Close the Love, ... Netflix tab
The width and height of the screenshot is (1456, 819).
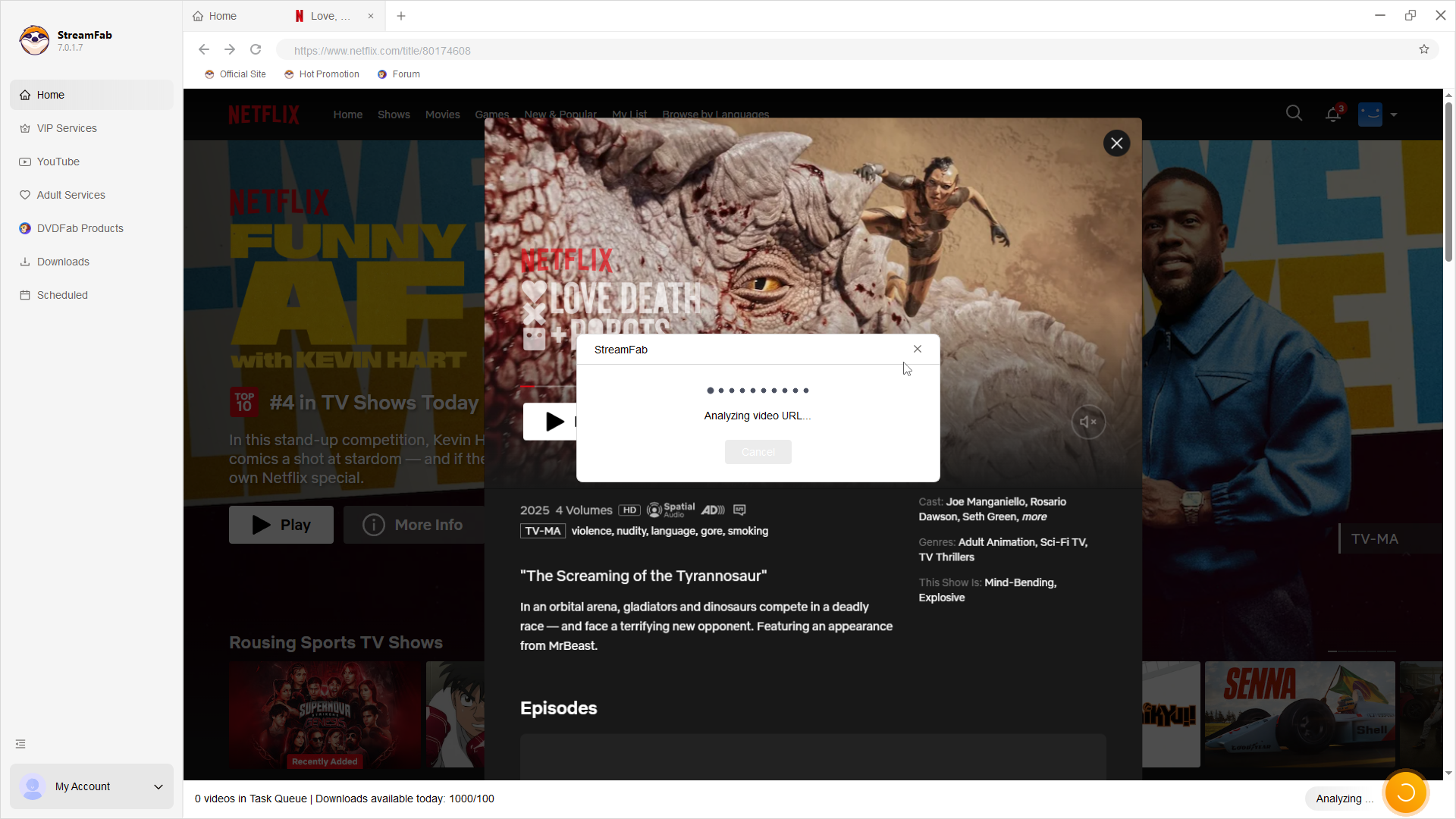371,16
